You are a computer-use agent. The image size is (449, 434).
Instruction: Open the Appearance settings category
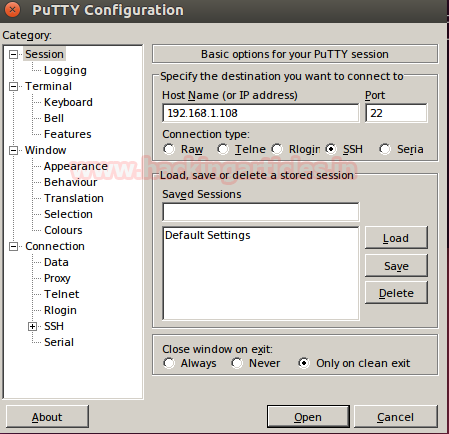point(76,166)
